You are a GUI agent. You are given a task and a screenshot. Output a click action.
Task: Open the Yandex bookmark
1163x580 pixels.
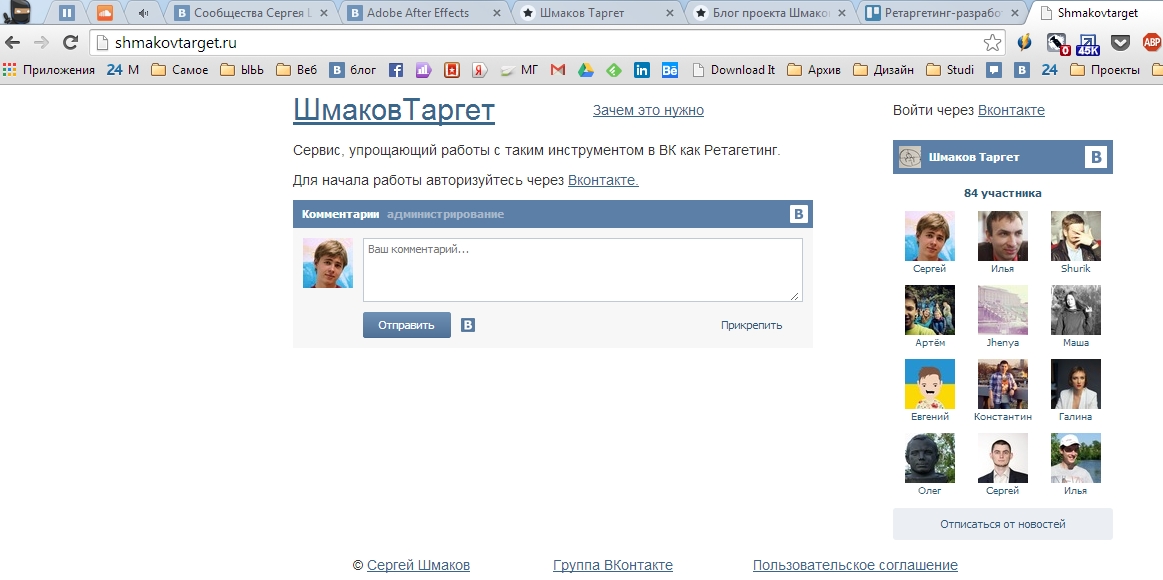[480, 70]
